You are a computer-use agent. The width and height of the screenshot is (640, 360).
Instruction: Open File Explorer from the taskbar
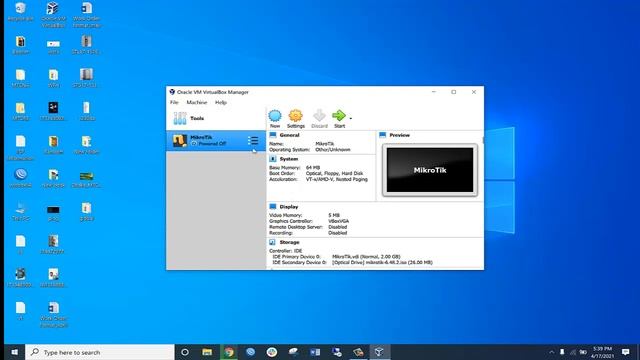[207, 352]
